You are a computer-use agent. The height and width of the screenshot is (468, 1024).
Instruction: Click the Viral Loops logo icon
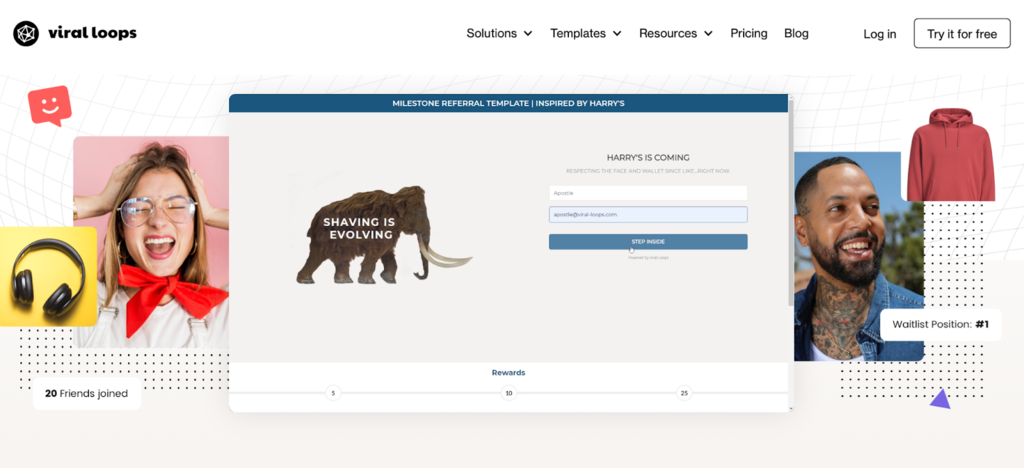coord(26,33)
